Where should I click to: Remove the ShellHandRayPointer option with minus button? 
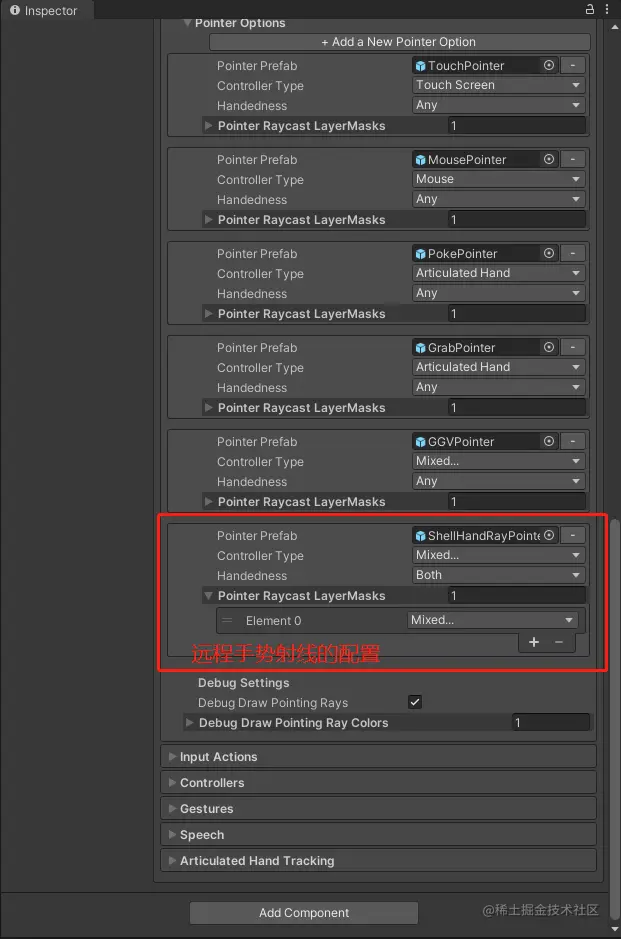573,535
